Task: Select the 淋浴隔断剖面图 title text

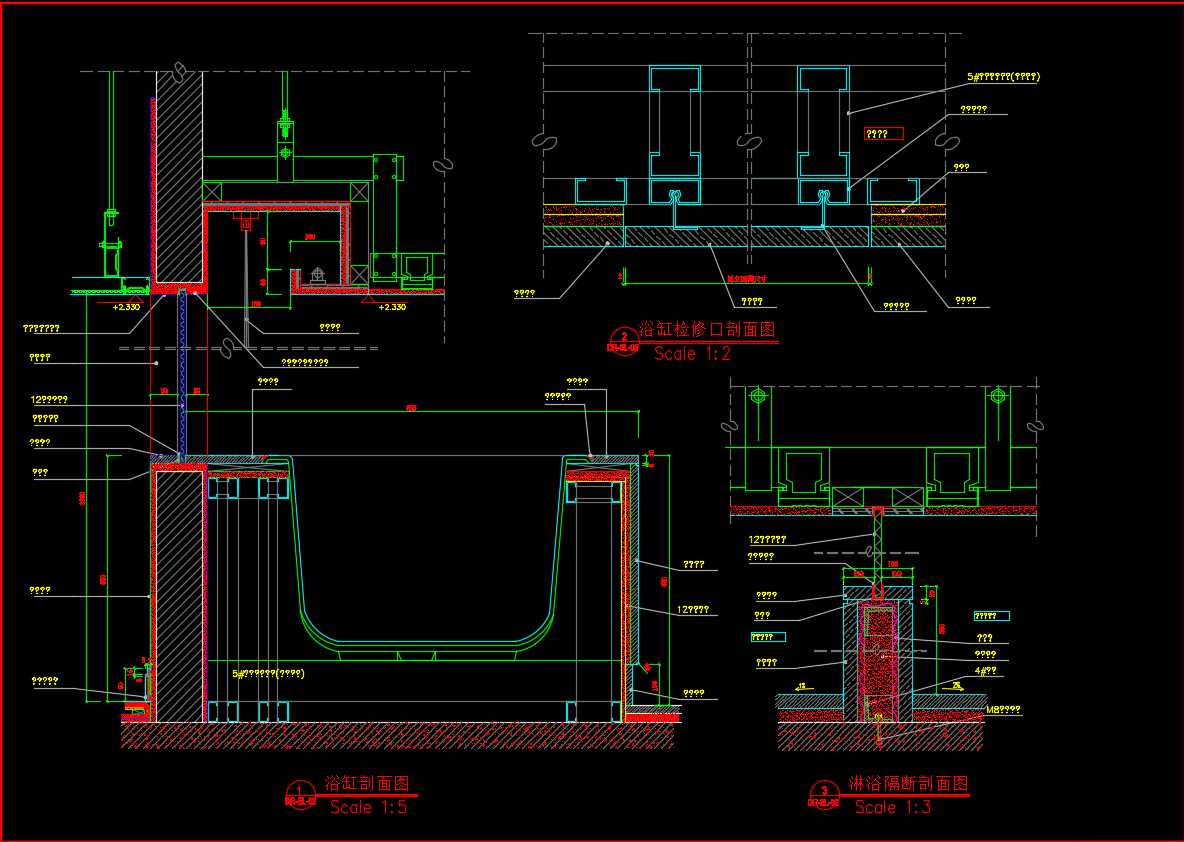Action: click(x=908, y=783)
